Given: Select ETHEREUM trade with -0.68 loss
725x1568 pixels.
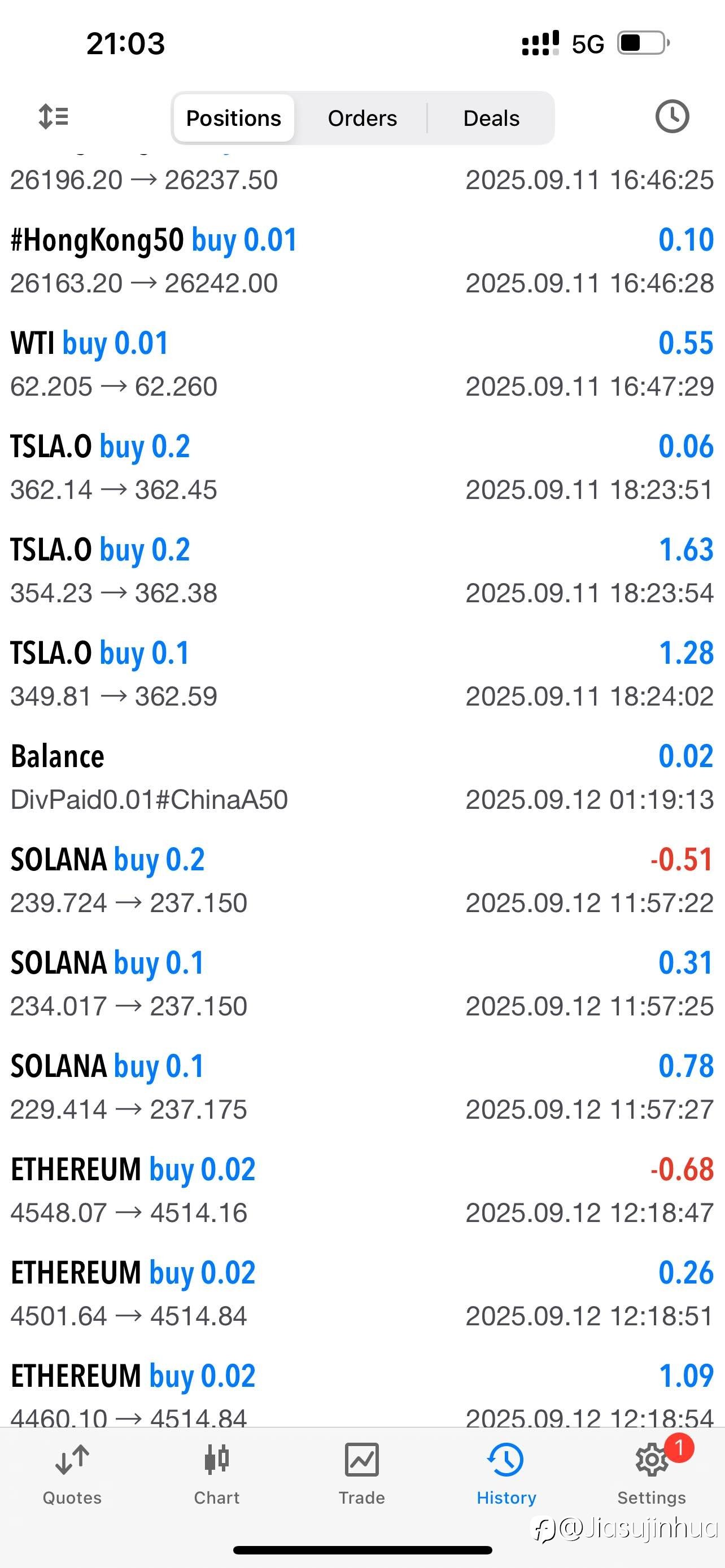Looking at the screenshot, I should pos(362,1190).
